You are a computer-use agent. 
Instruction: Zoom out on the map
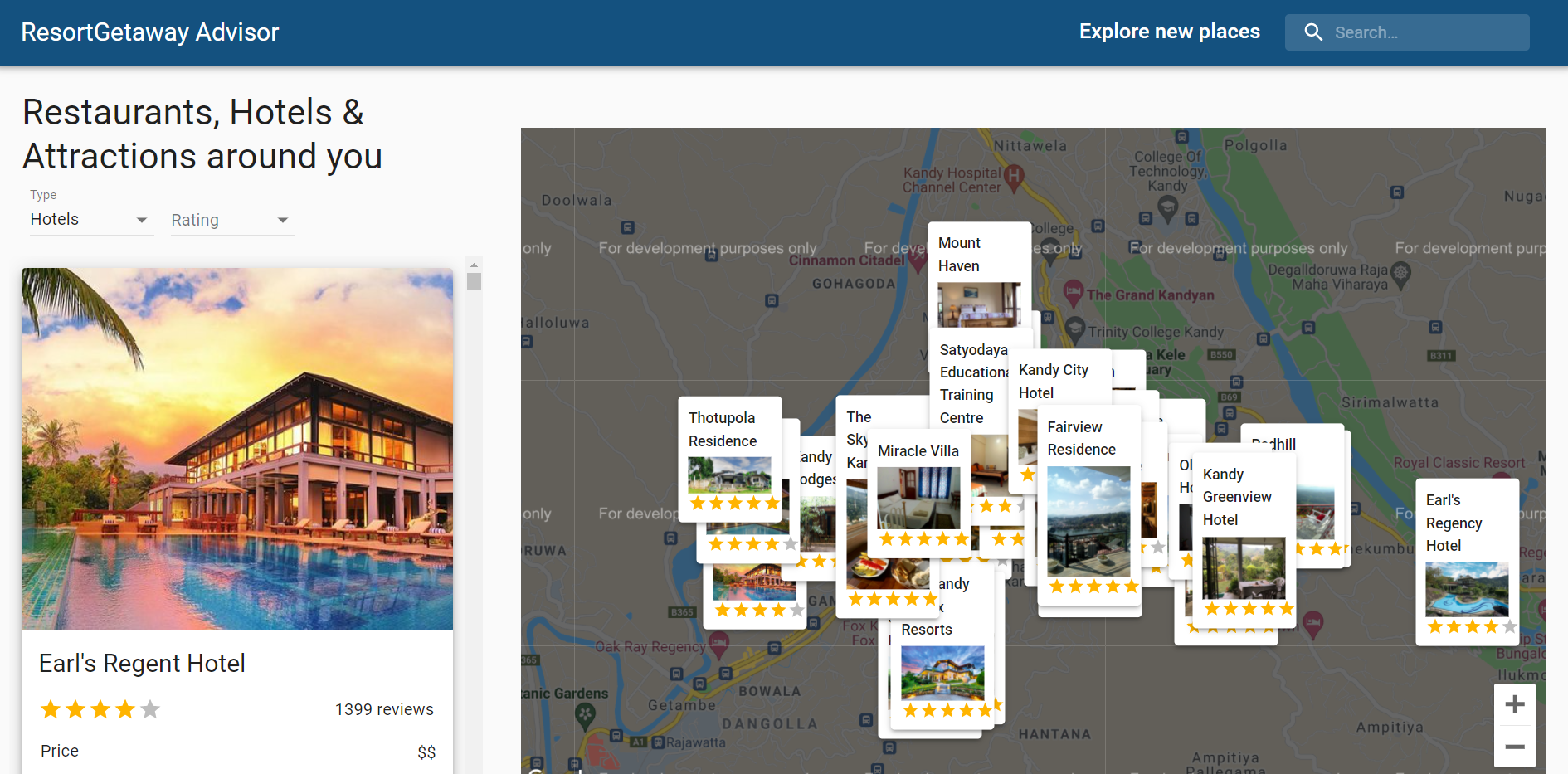click(x=1514, y=747)
